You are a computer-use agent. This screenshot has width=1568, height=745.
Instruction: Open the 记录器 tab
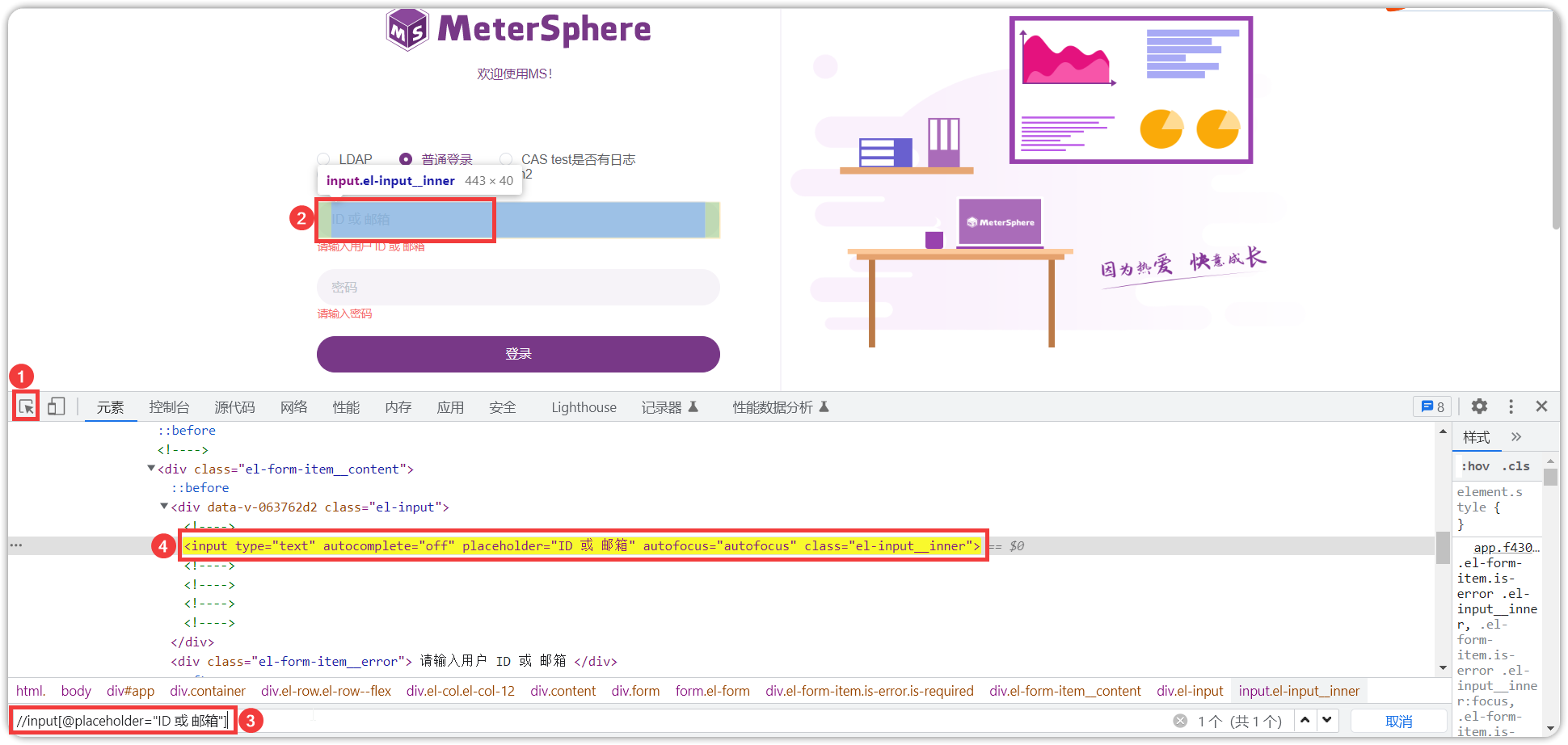(x=669, y=407)
